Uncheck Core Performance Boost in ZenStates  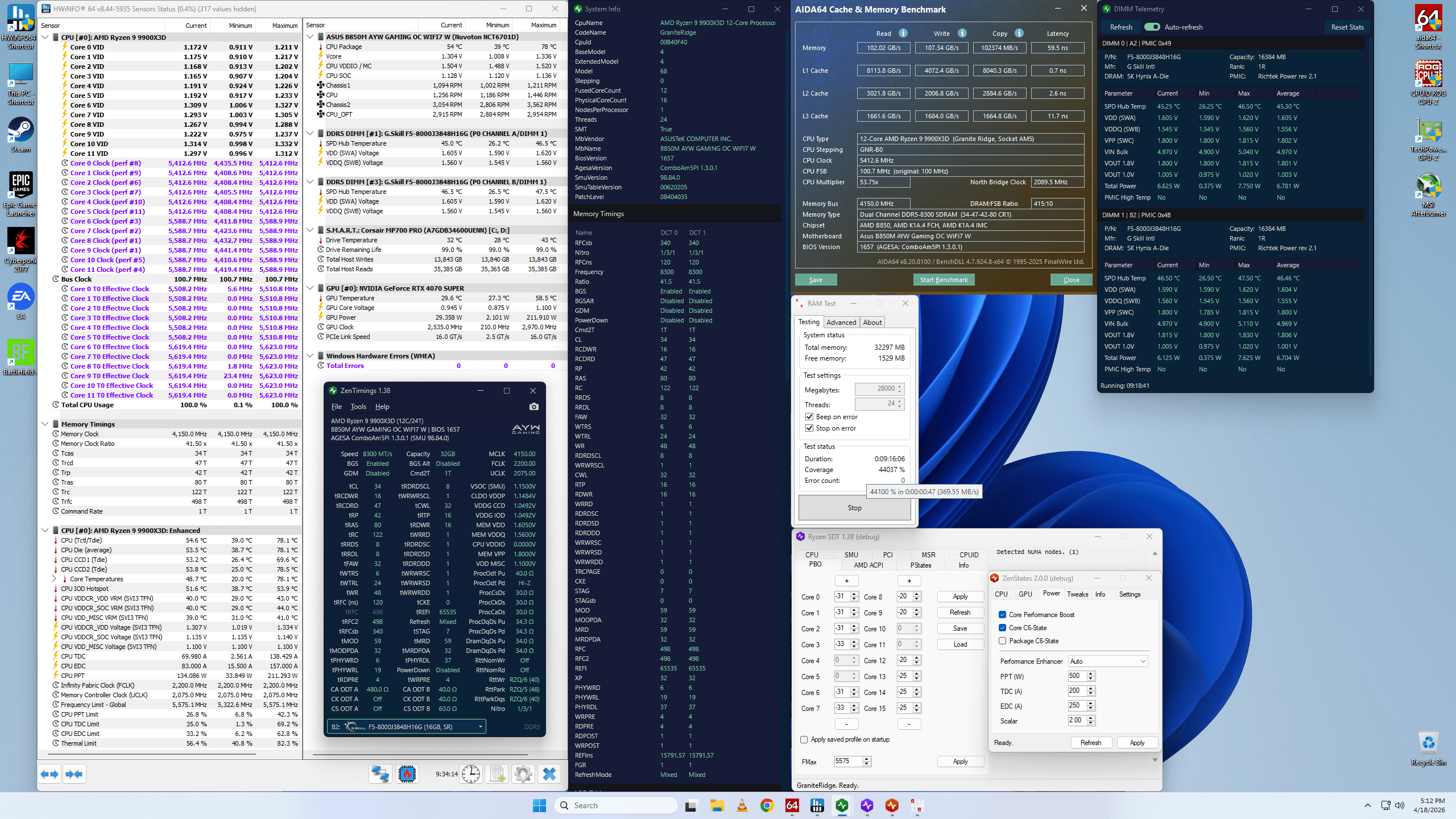click(x=1002, y=615)
